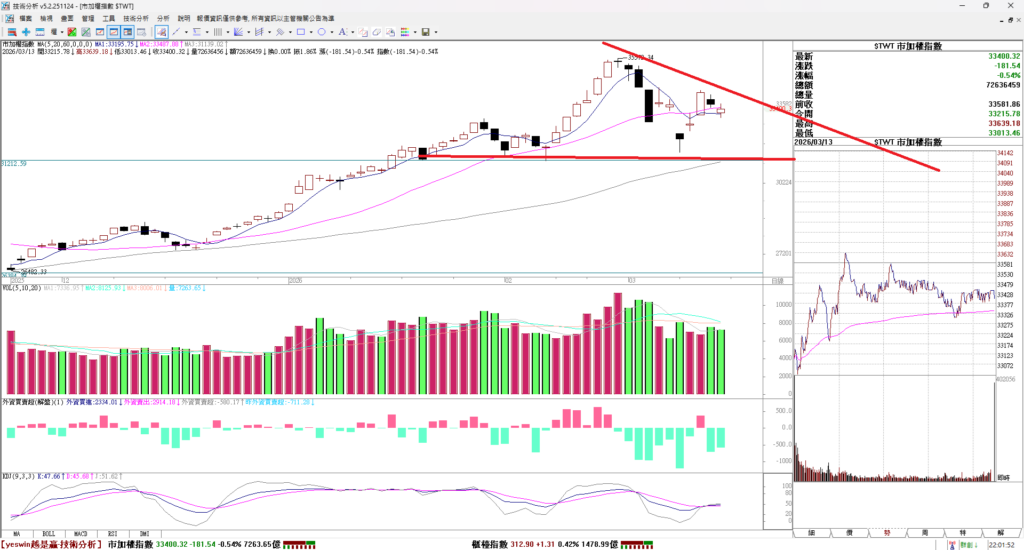
Task: Select the ellipse drawing tool
Action: 322,32
